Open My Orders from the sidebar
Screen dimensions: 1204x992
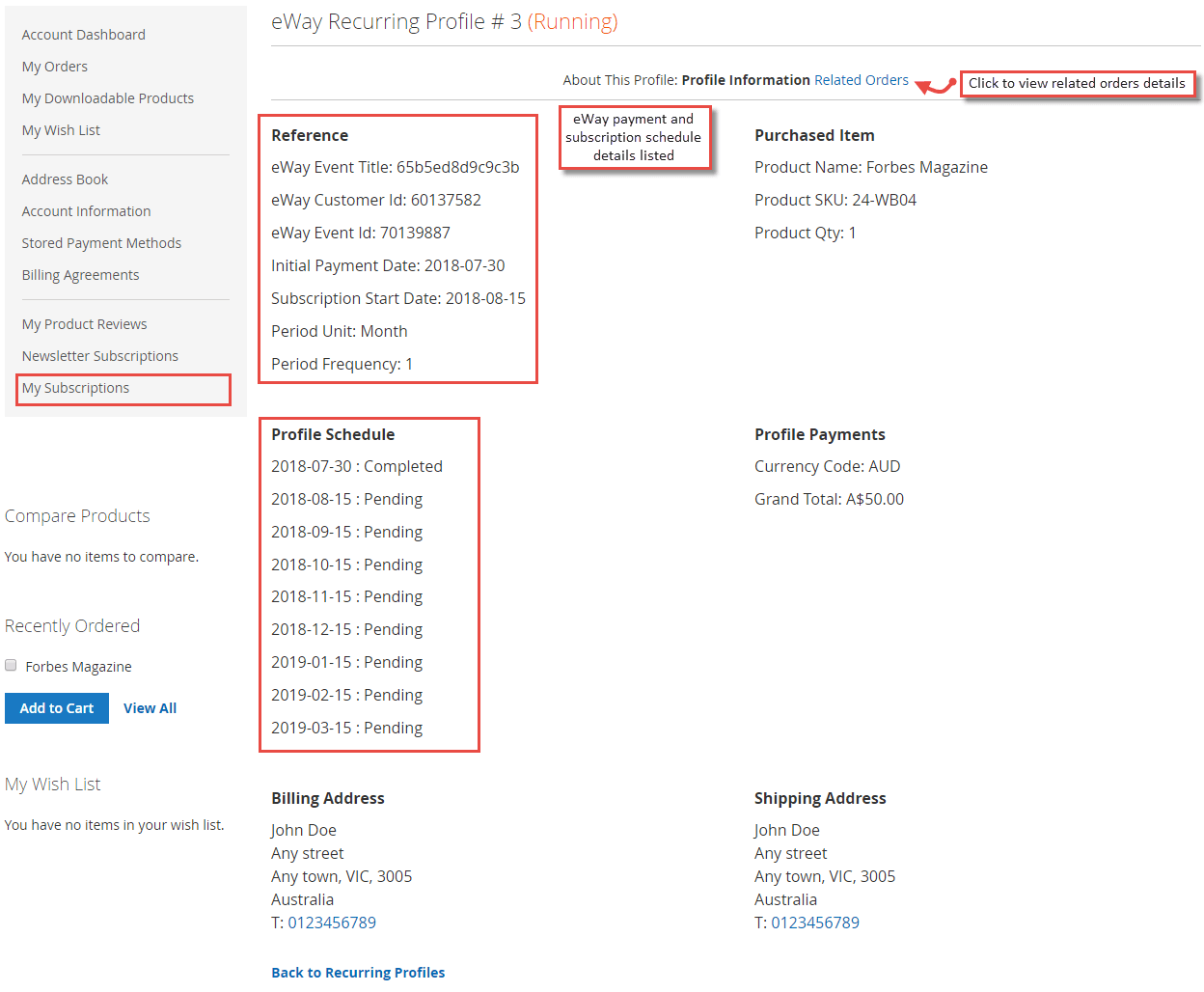(54, 66)
